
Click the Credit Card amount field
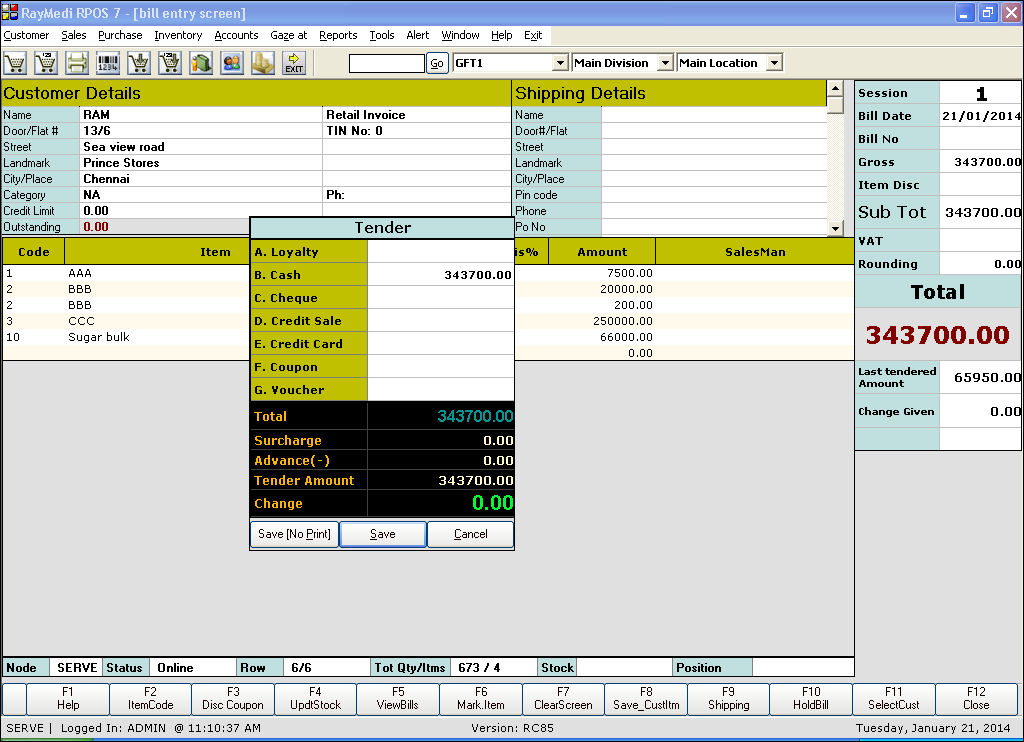[x=441, y=344]
